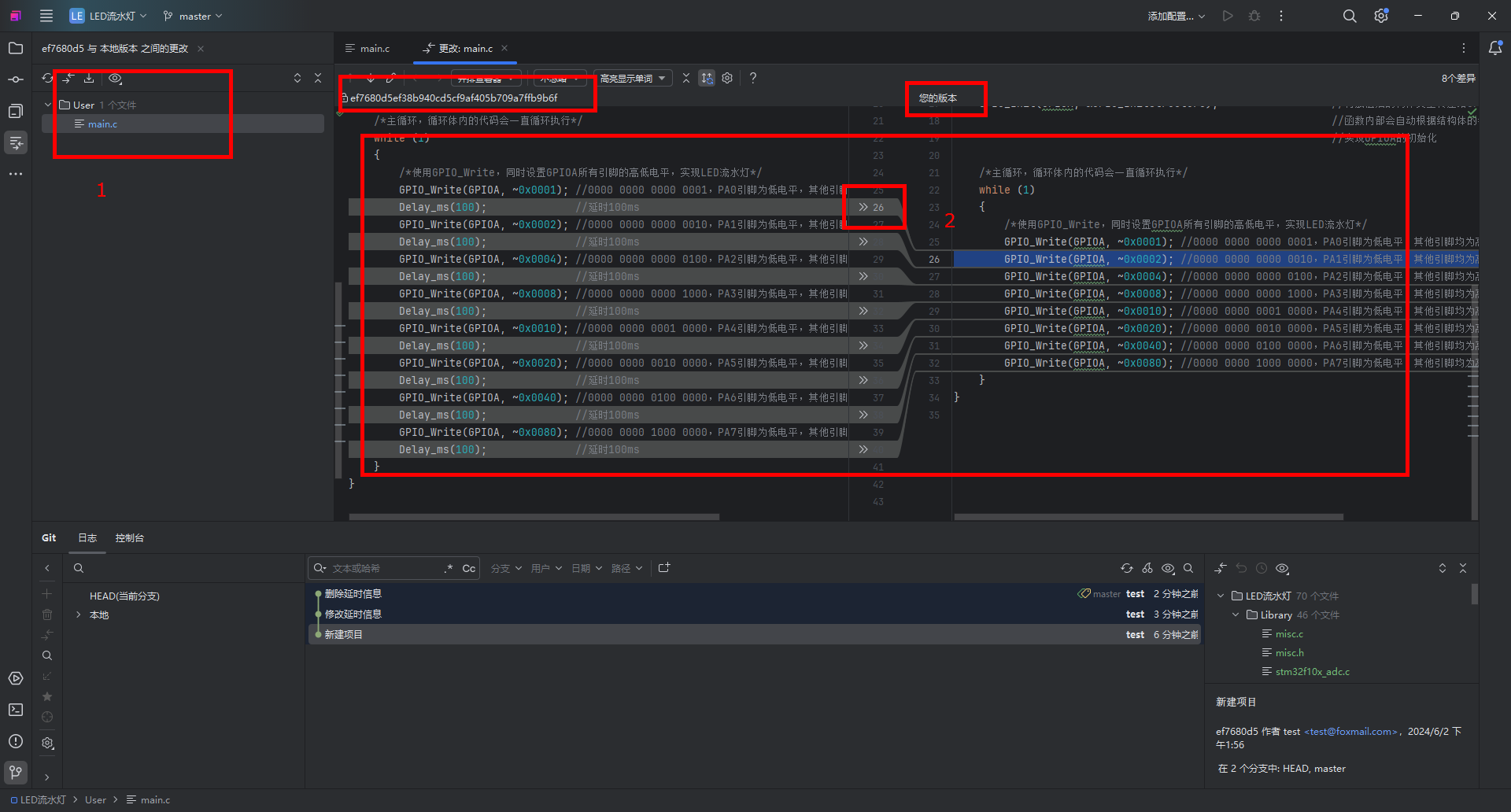Toggle synchronized scrolling in diff viewer

click(707, 78)
